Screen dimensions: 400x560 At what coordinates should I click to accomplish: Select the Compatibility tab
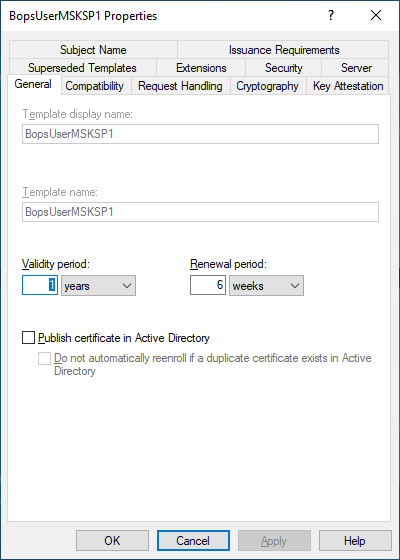(x=95, y=86)
